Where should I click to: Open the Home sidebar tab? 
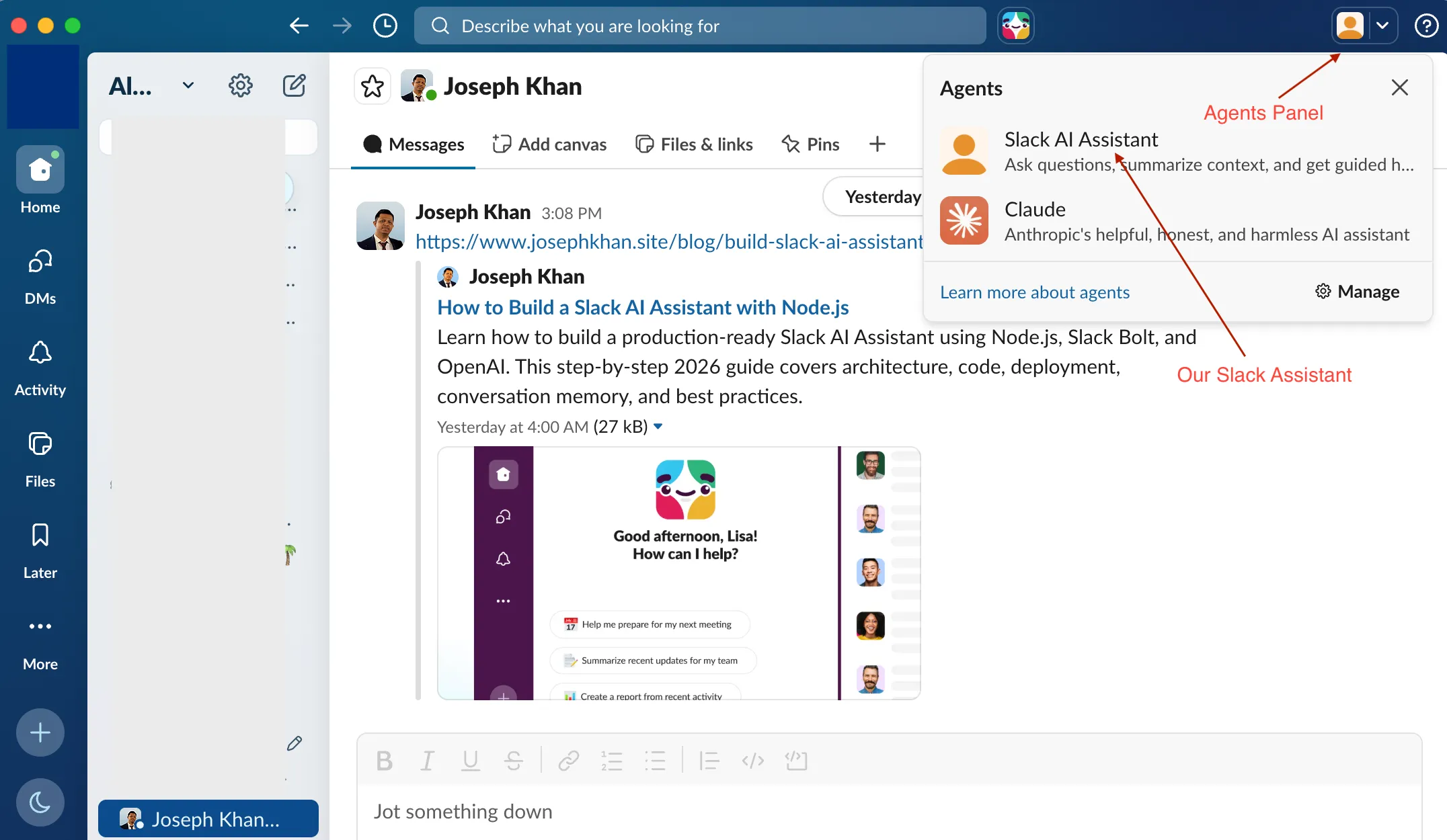40,181
